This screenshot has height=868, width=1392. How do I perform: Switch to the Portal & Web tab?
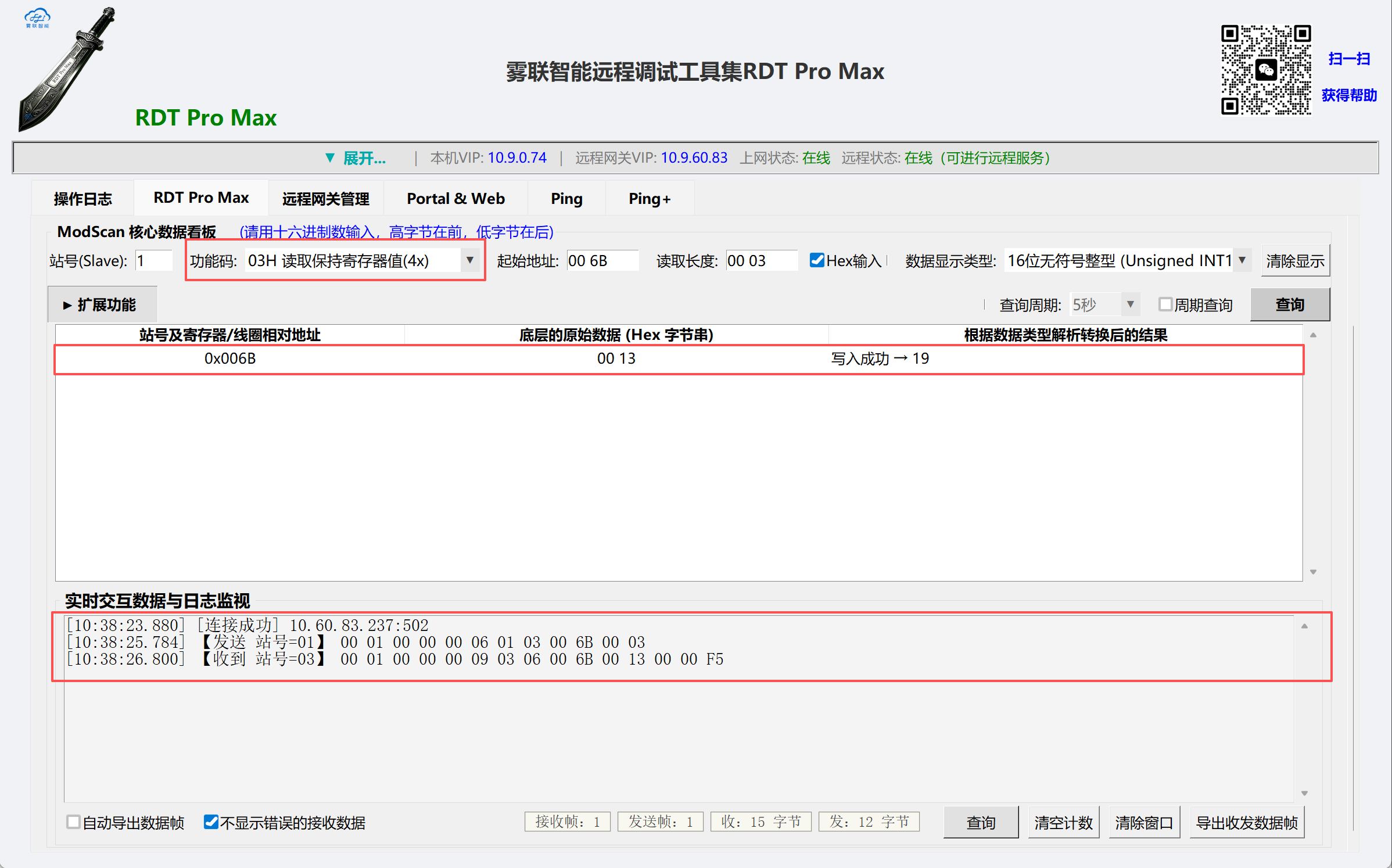456,199
